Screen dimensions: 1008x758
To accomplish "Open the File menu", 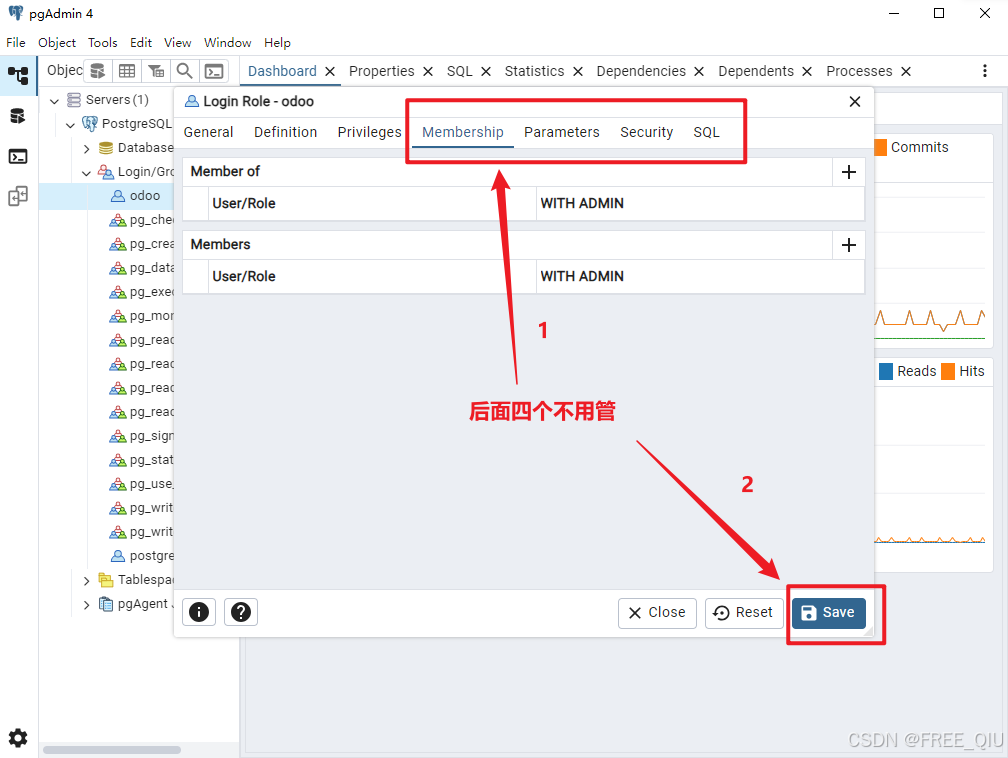I will 15,42.
